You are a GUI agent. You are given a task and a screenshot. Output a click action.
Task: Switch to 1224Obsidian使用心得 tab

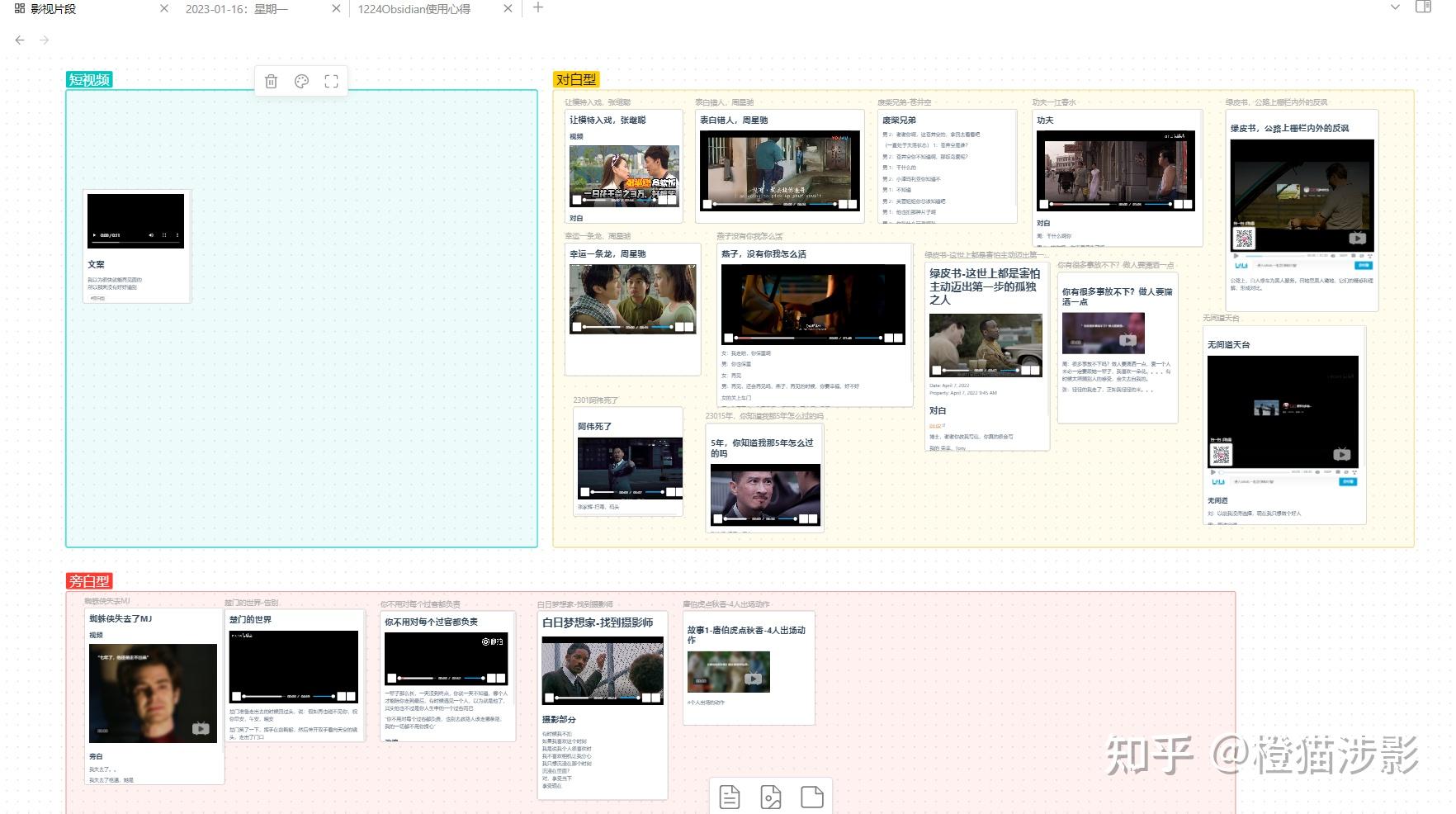(x=414, y=8)
